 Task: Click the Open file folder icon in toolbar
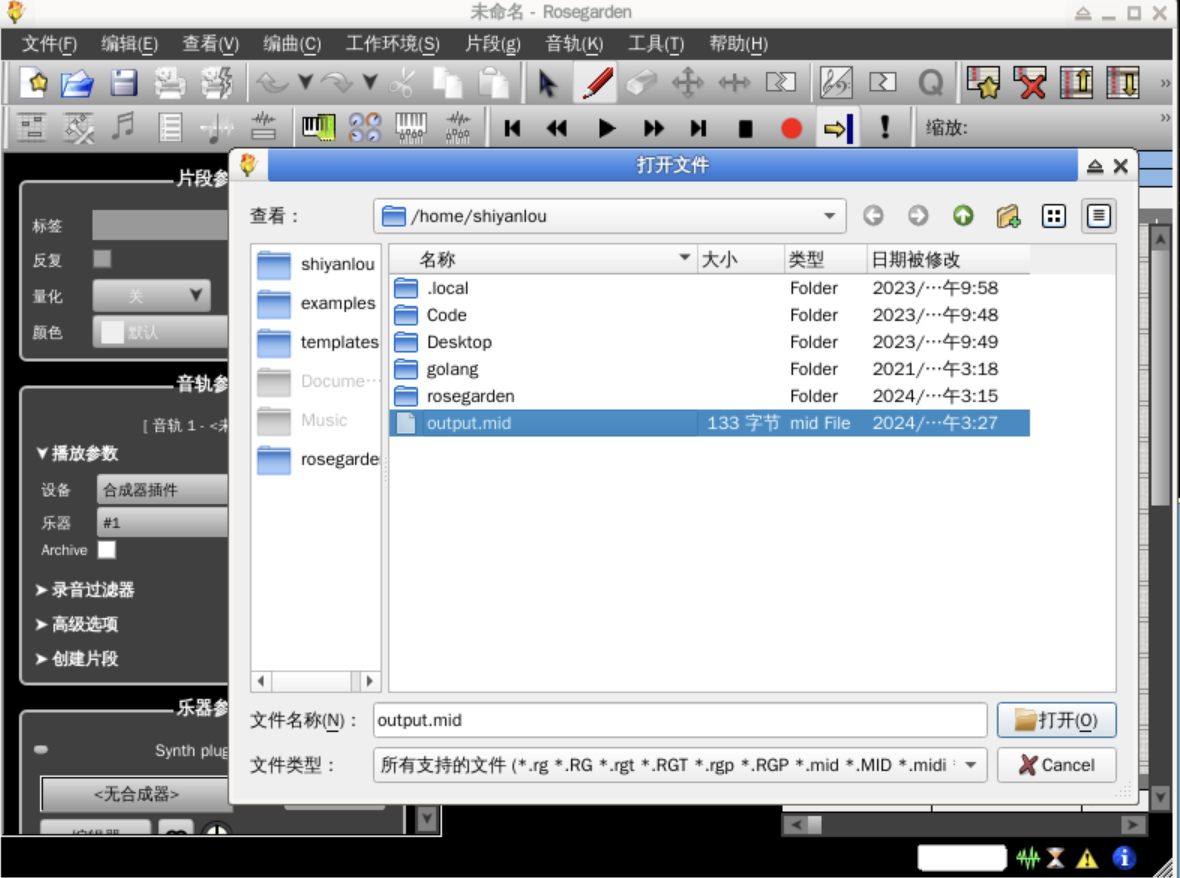78,83
